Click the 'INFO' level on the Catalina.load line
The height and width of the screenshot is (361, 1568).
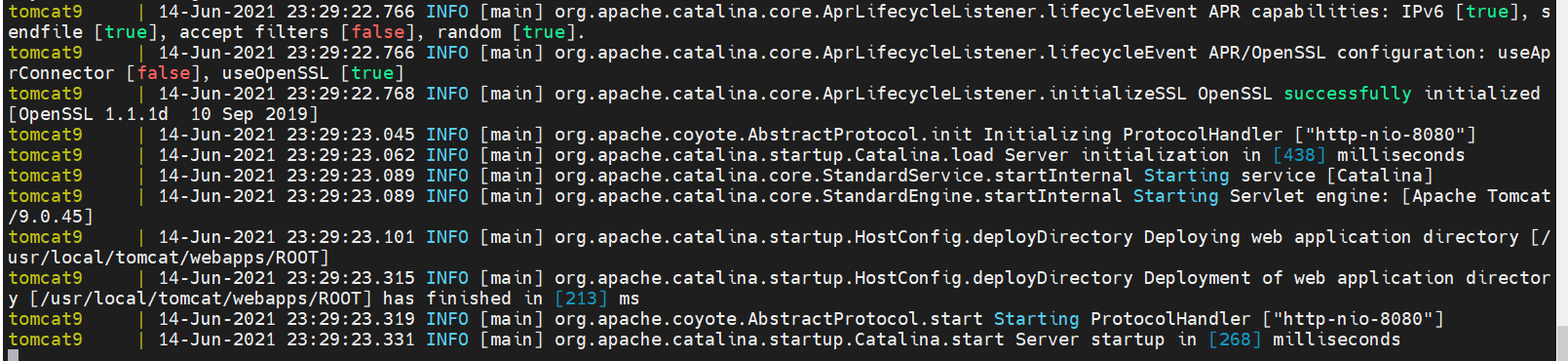(x=447, y=155)
